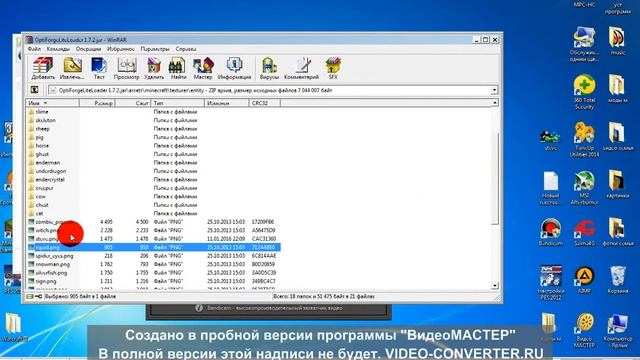
Task: Click the drive/key icon in status bar
Action: coord(34,296)
